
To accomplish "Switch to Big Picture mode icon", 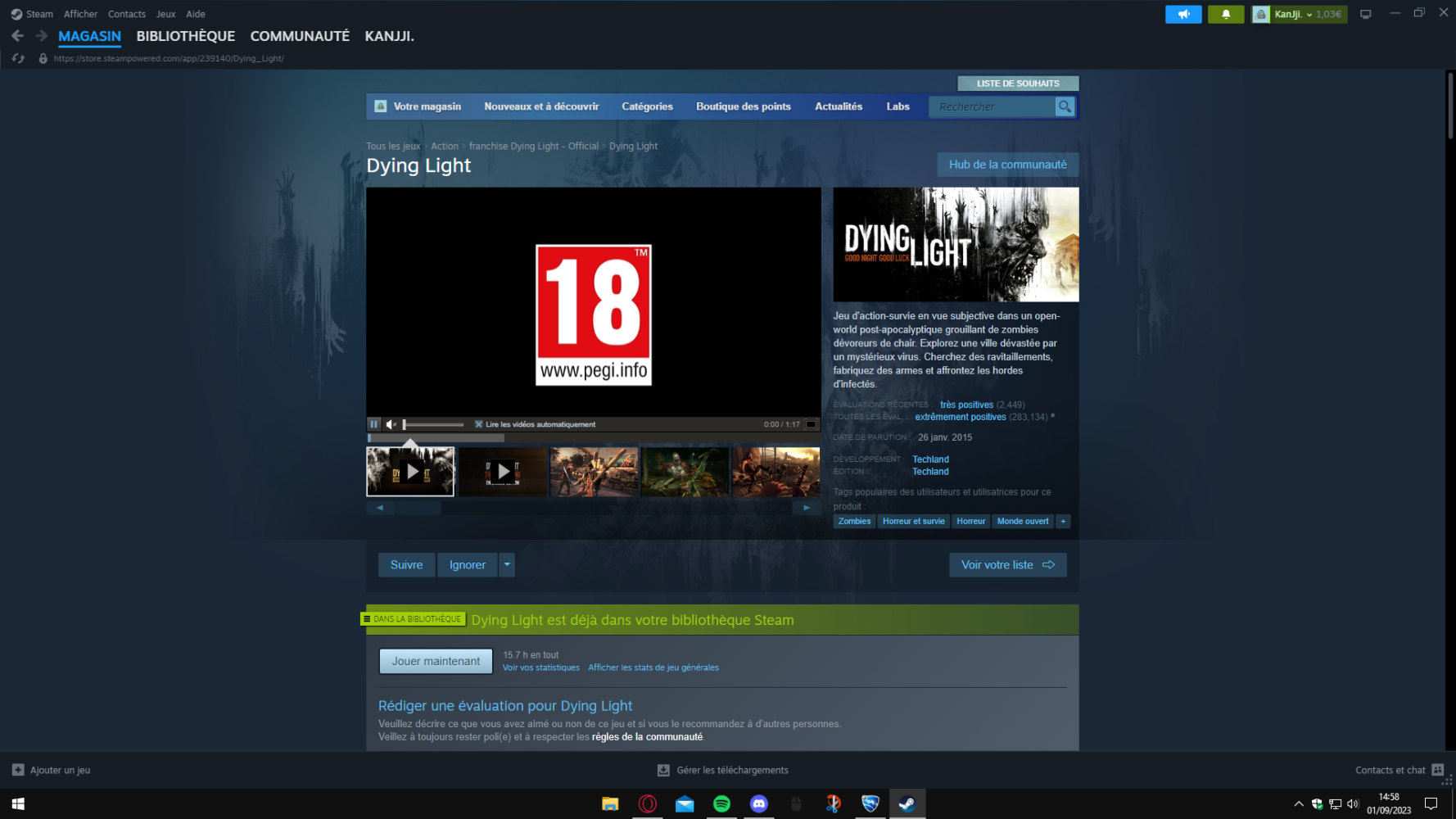I will pos(1365,14).
